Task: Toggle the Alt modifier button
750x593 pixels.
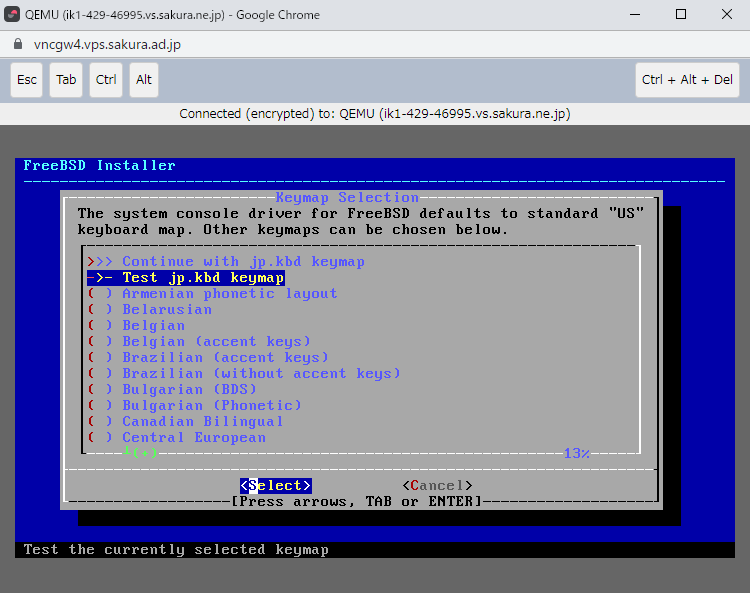Action: pyautogui.click(x=144, y=80)
